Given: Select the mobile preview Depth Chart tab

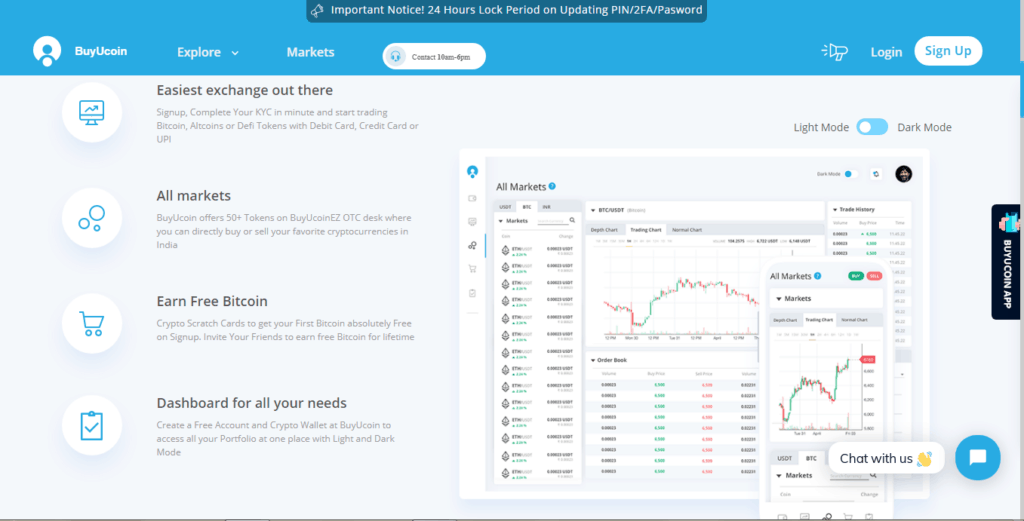Looking at the screenshot, I should pos(786,320).
